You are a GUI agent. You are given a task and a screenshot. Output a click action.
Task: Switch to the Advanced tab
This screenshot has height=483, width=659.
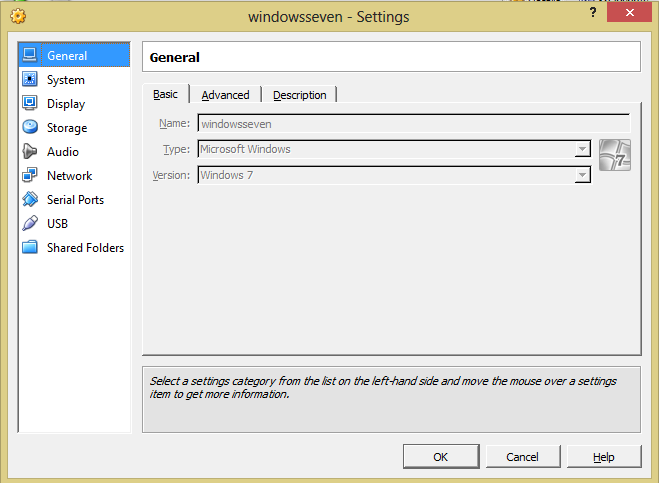225,95
